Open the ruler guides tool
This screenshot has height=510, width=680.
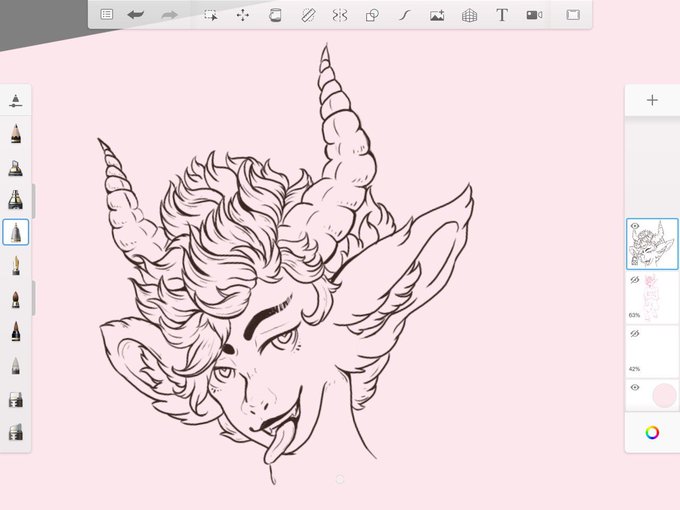tap(308, 15)
